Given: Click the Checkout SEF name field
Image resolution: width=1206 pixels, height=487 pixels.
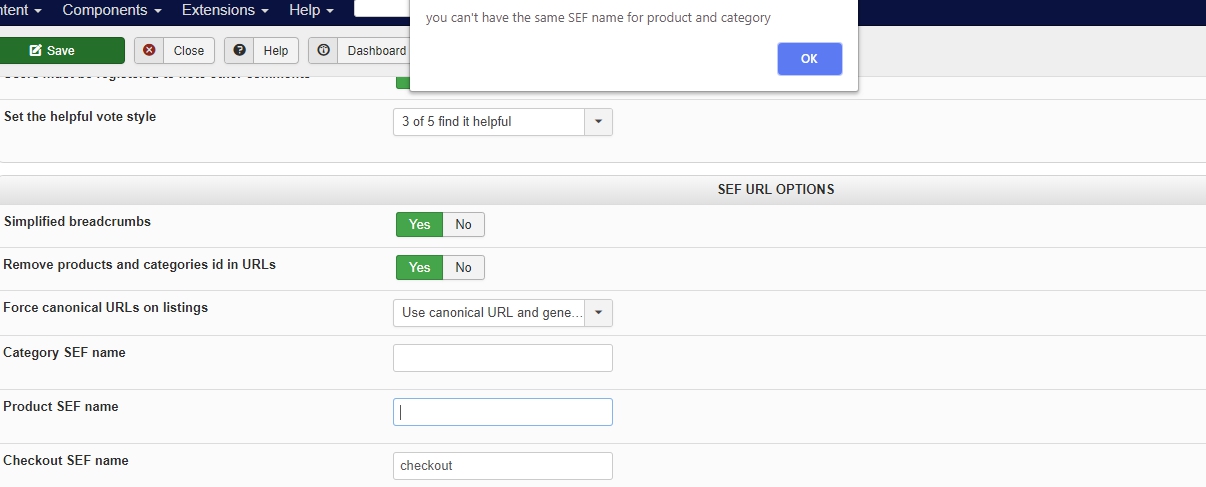Looking at the screenshot, I should pos(502,466).
